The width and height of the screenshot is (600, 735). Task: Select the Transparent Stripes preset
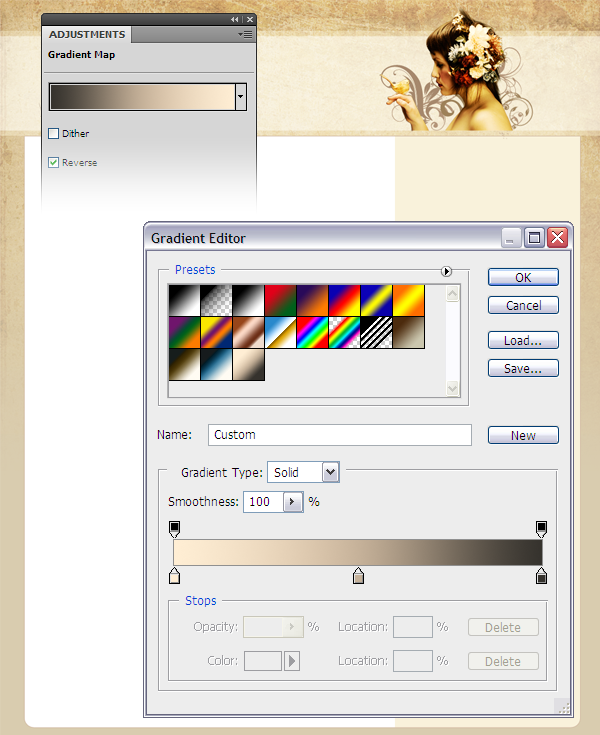(376, 332)
